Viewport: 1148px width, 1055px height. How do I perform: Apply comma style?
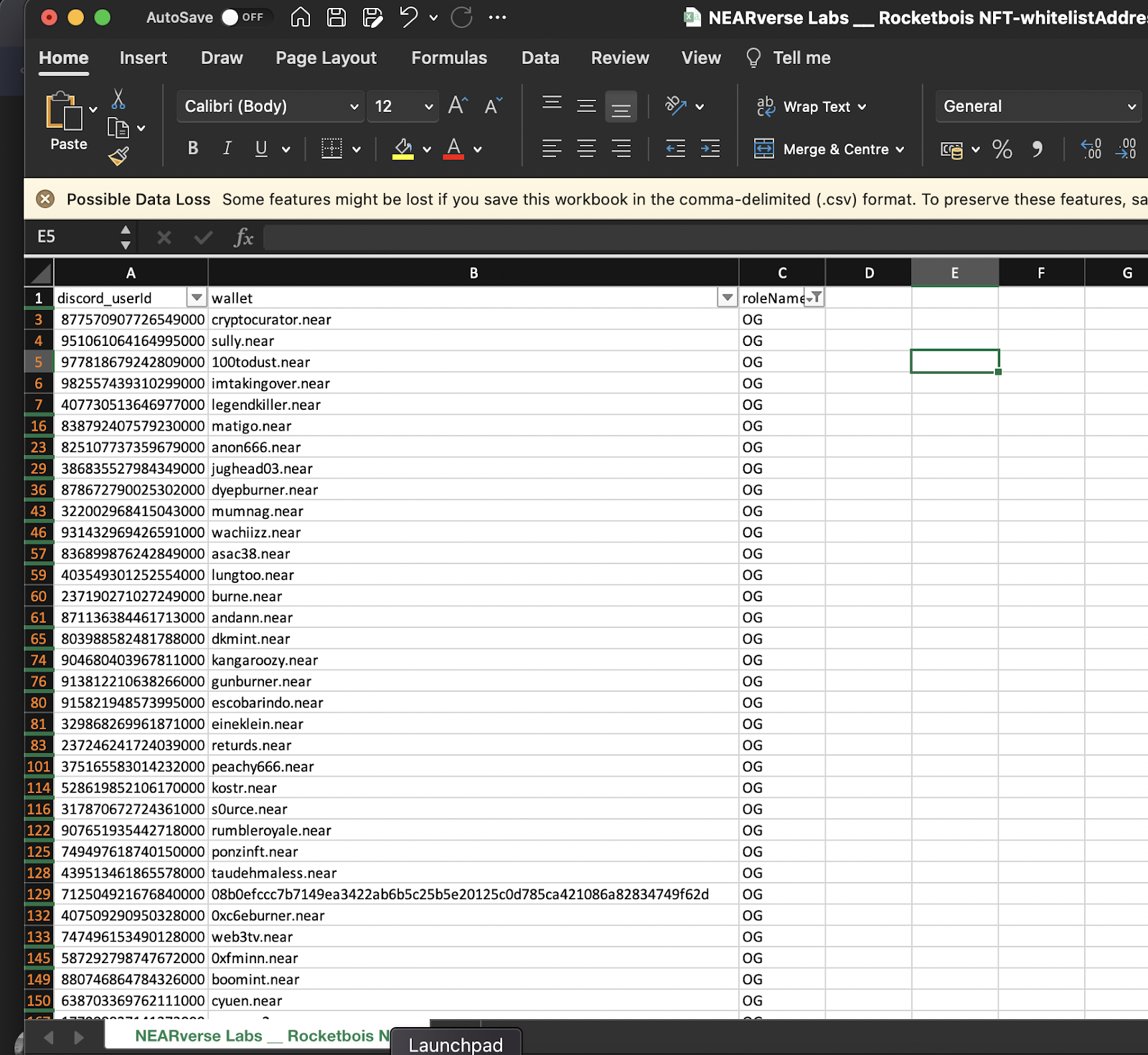tap(1038, 149)
